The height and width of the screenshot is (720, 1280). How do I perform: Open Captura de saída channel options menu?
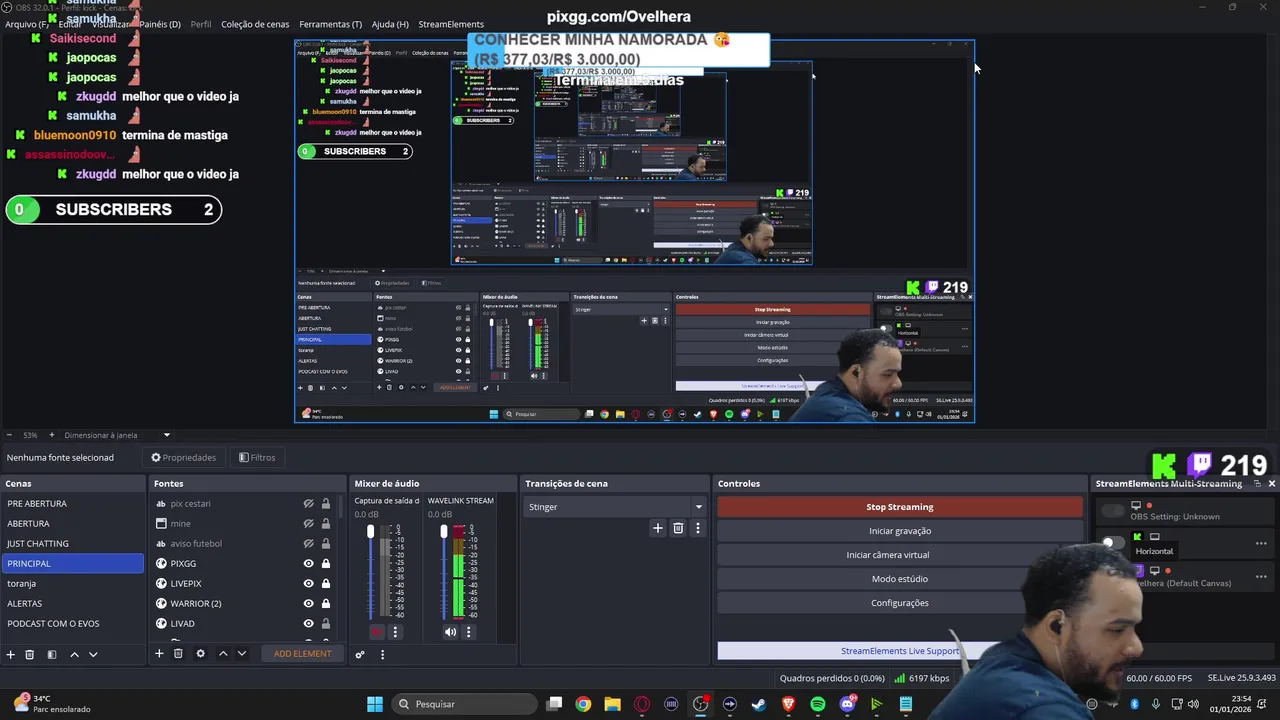click(395, 632)
